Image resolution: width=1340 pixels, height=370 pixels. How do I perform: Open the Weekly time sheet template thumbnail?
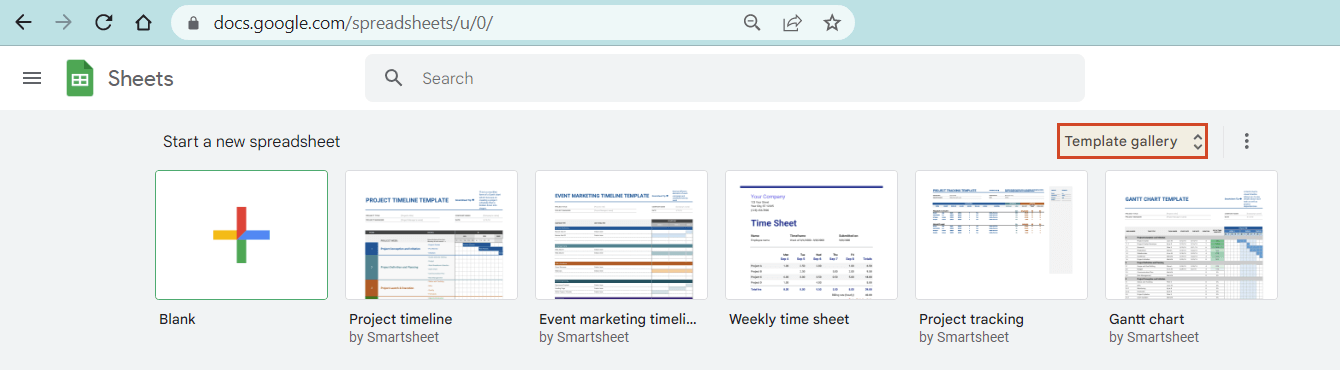811,235
